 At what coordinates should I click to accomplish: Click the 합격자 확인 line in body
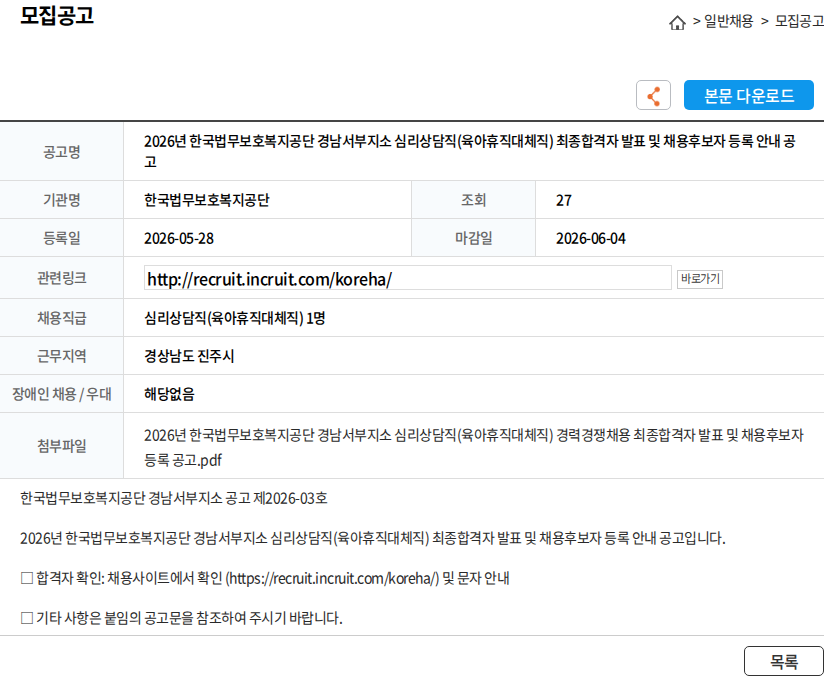click(x=265, y=579)
